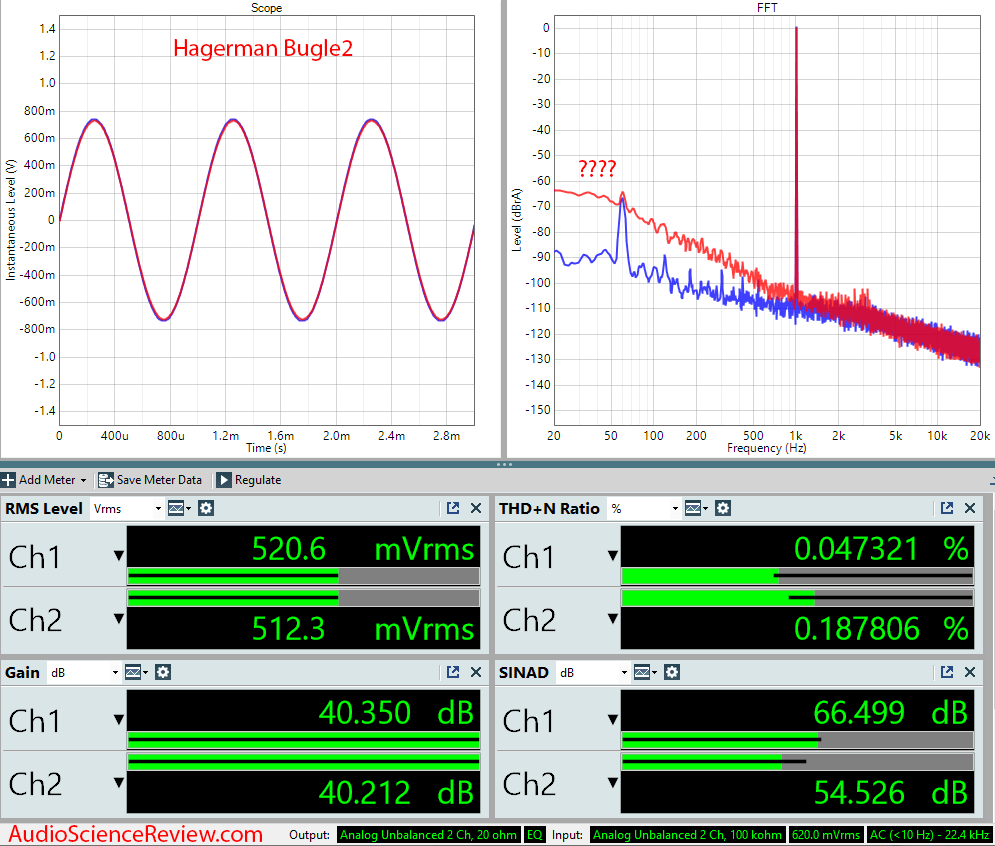The width and height of the screenshot is (995, 846).
Task: Close the Gain meter panel
Action: coord(476,671)
